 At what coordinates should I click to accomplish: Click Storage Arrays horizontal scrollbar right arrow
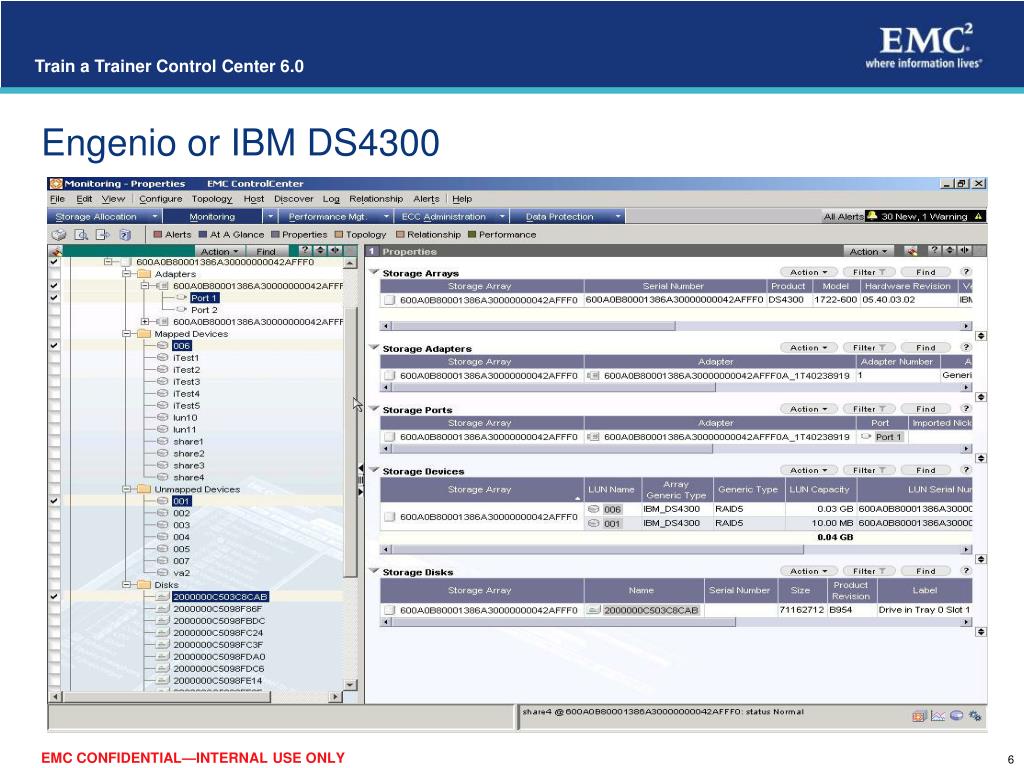(x=967, y=326)
